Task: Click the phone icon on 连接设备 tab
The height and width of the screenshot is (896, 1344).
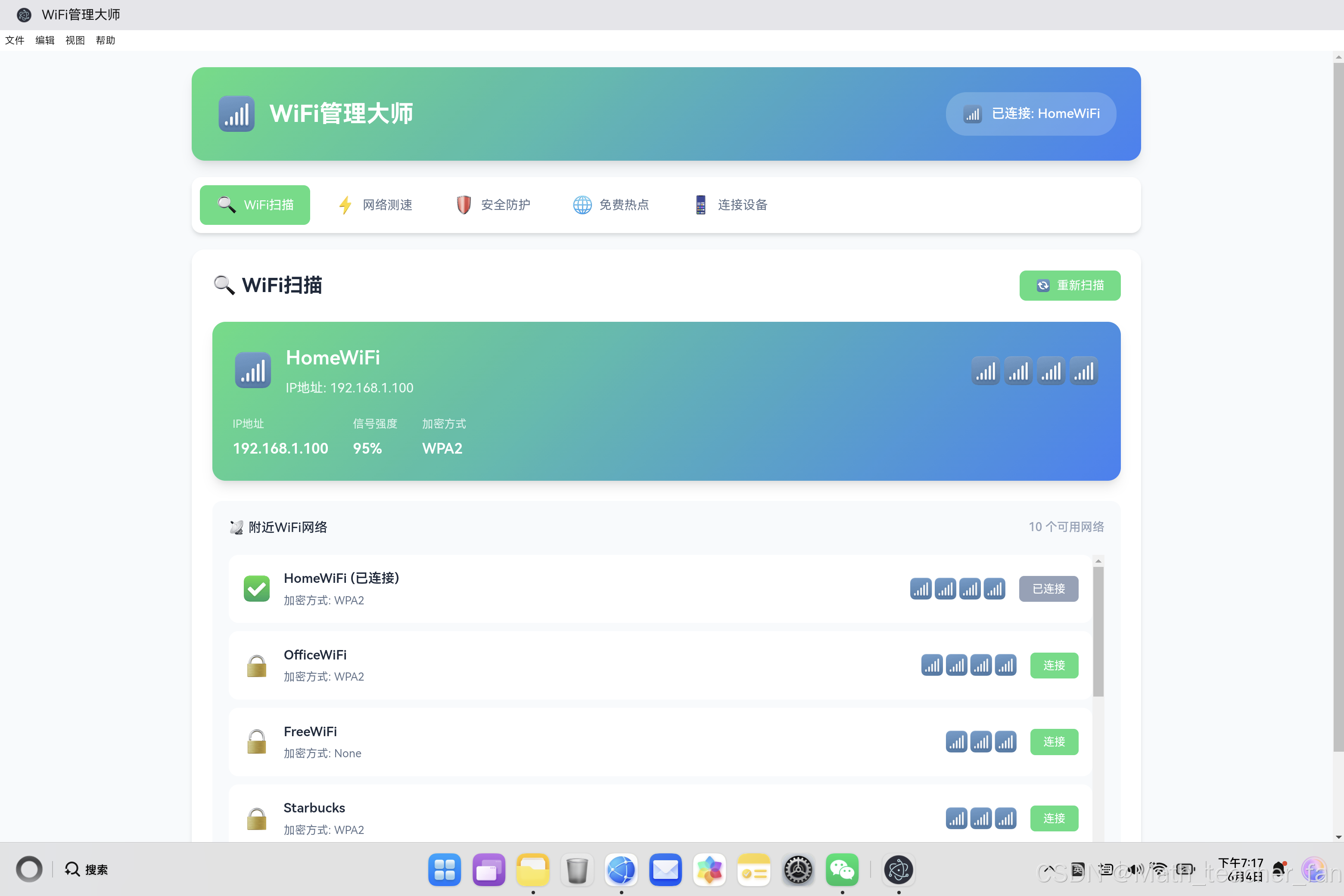Action: point(700,205)
